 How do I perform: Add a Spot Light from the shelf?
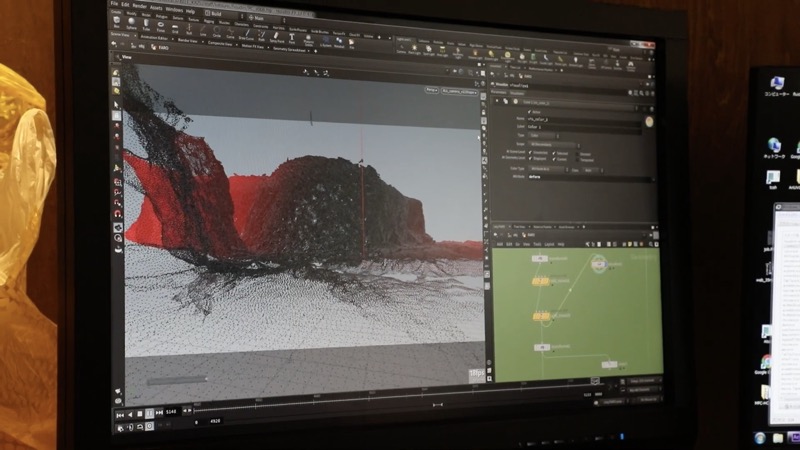(x=429, y=51)
